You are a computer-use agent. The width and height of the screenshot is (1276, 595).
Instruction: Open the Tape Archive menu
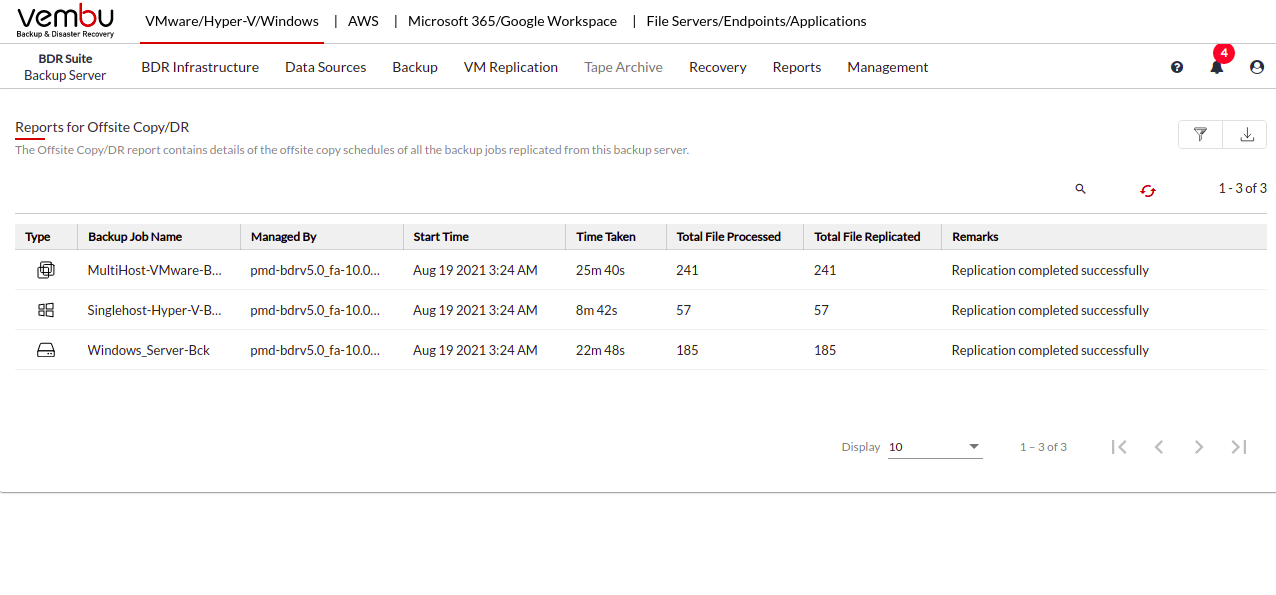pyautogui.click(x=624, y=67)
